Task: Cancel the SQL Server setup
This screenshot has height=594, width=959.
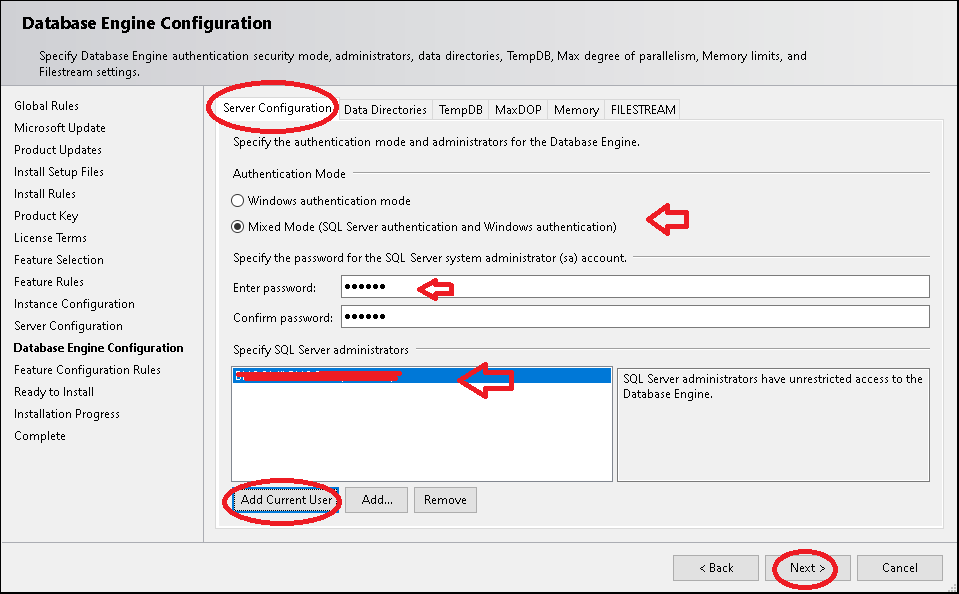Action: [x=900, y=568]
